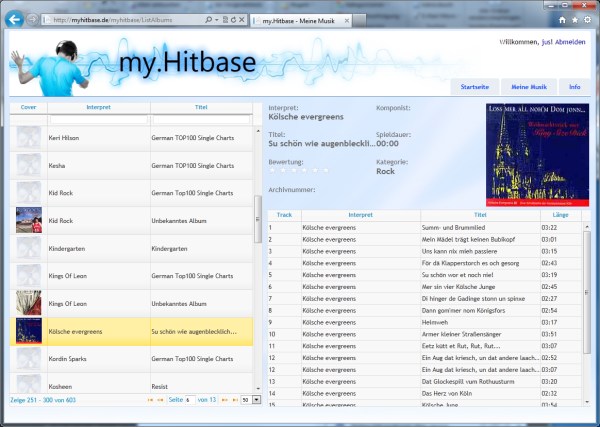This screenshot has width=600, height=427.
Task: Select Kings Of Leon German Top100 Single Charts row
Action: [131, 276]
